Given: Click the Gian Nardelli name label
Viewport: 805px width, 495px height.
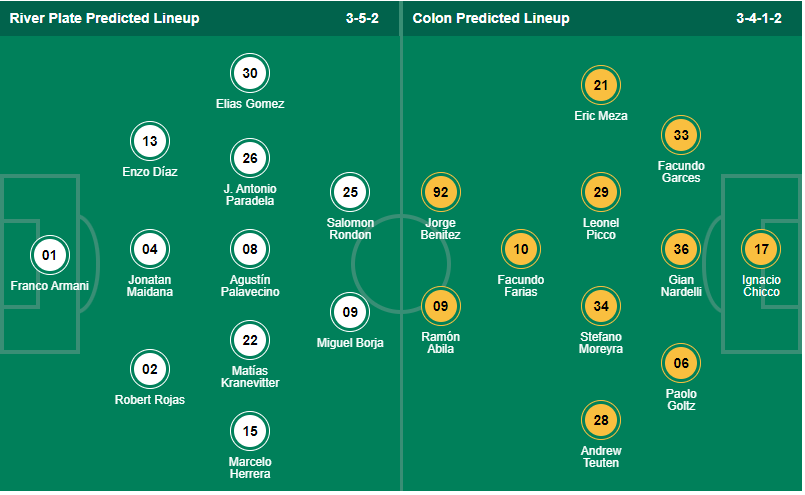Looking at the screenshot, I should 681,286.
